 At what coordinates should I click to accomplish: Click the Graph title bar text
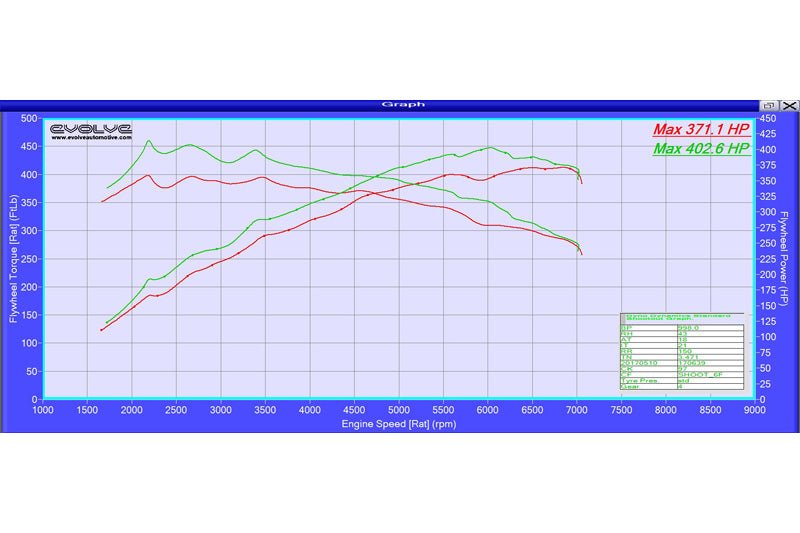point(403,104)
